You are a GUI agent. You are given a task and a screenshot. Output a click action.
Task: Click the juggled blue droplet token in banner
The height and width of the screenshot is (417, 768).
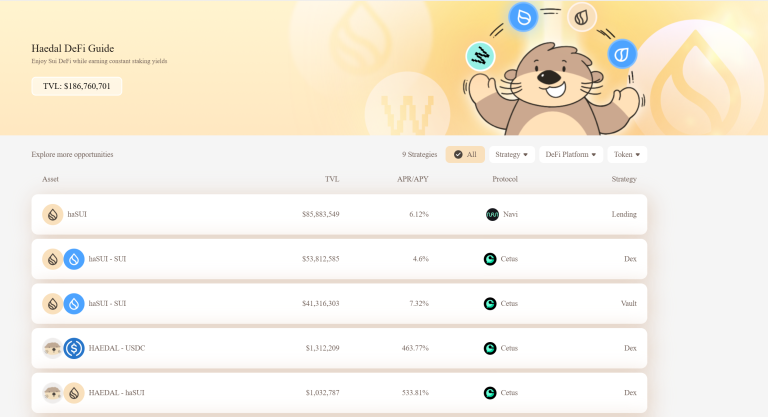(x=523, y=17)
